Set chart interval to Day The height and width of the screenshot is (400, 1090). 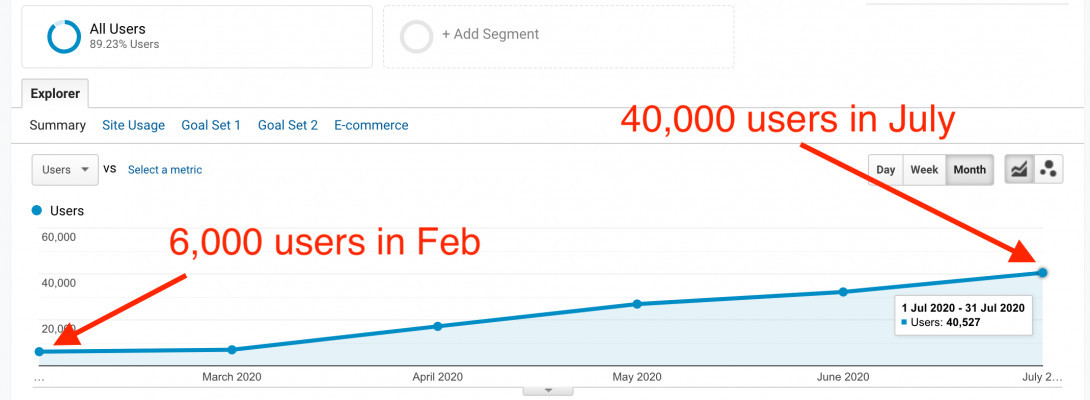[885, 169]
